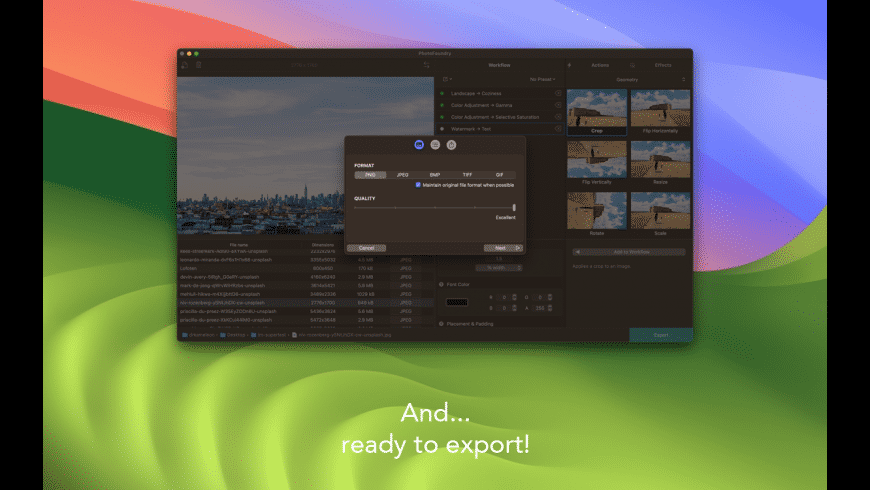Viewport: 870px width, 490px height.
Task: Click the B color value stepper
Action: coord(514,308)
